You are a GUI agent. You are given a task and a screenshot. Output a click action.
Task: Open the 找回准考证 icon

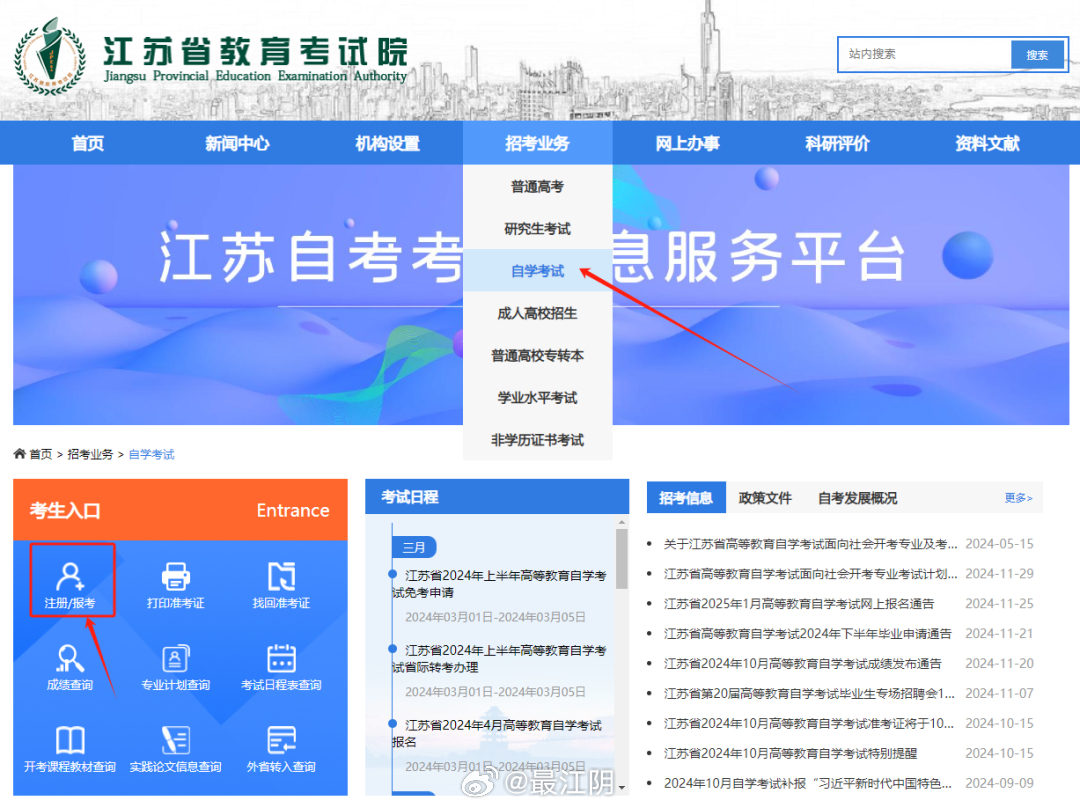[x=281, y=583]
